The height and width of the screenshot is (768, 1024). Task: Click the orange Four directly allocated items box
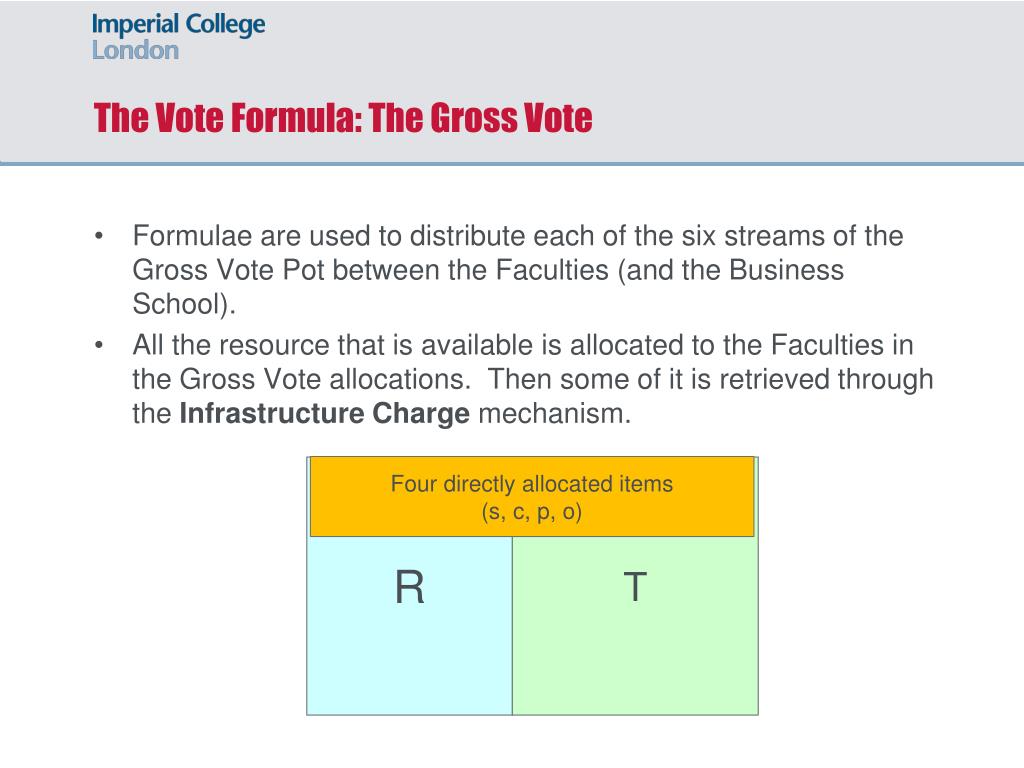click(x=532, y=497)
